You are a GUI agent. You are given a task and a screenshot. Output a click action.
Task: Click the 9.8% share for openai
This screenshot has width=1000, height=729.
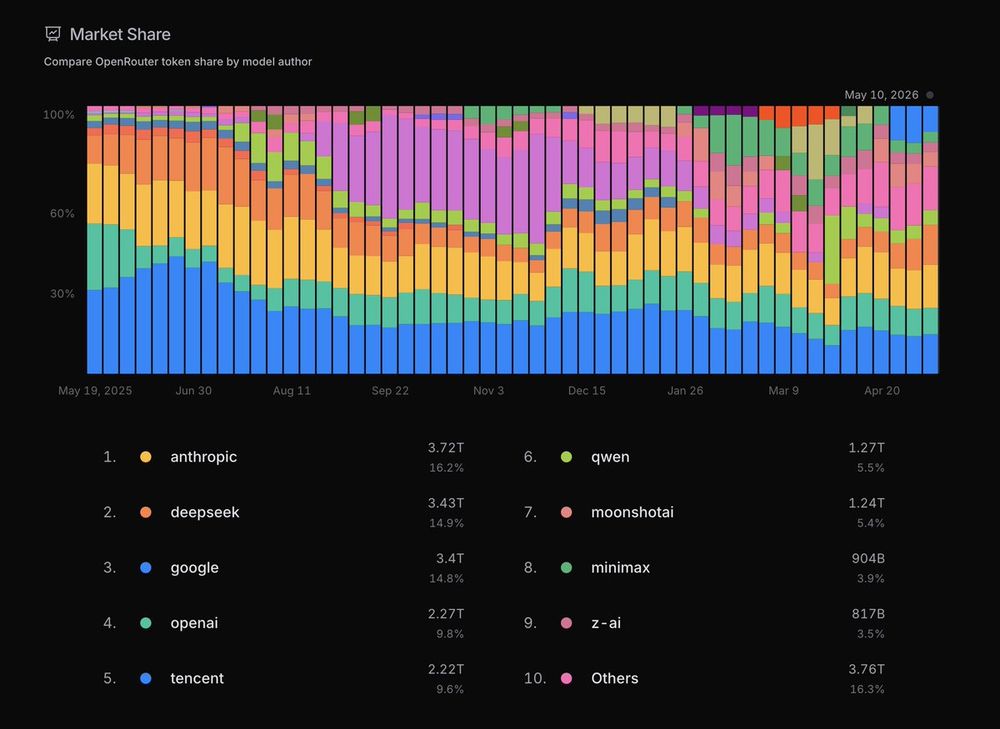pos(450,635)
